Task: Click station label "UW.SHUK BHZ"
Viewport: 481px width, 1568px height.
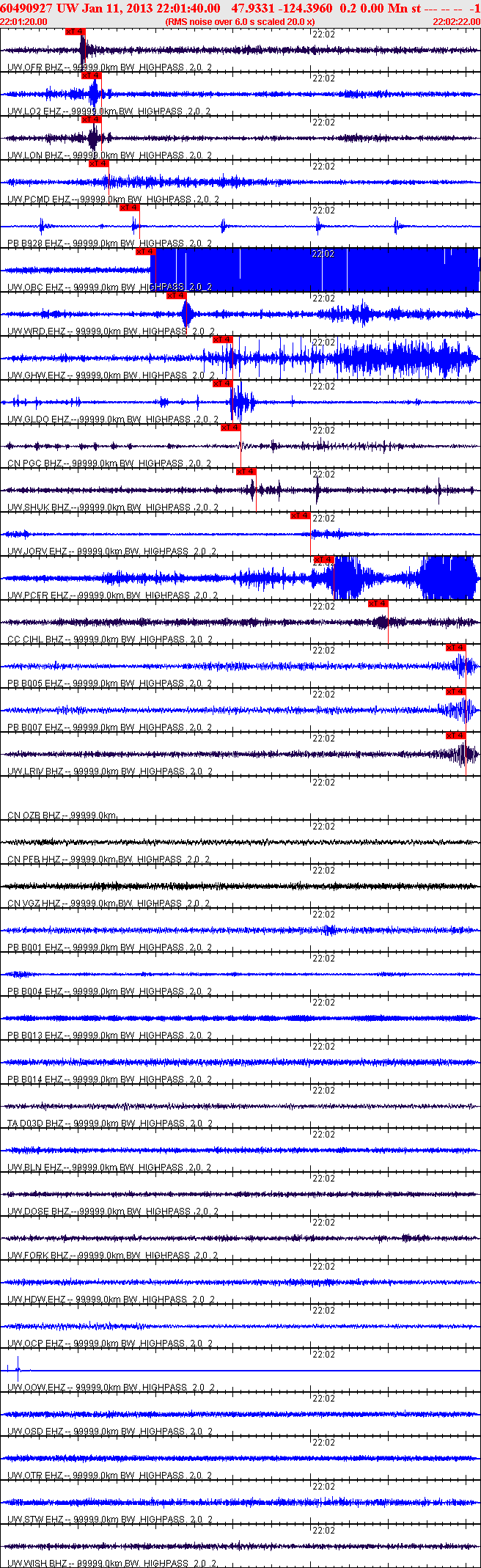Action: pos(38,508)
